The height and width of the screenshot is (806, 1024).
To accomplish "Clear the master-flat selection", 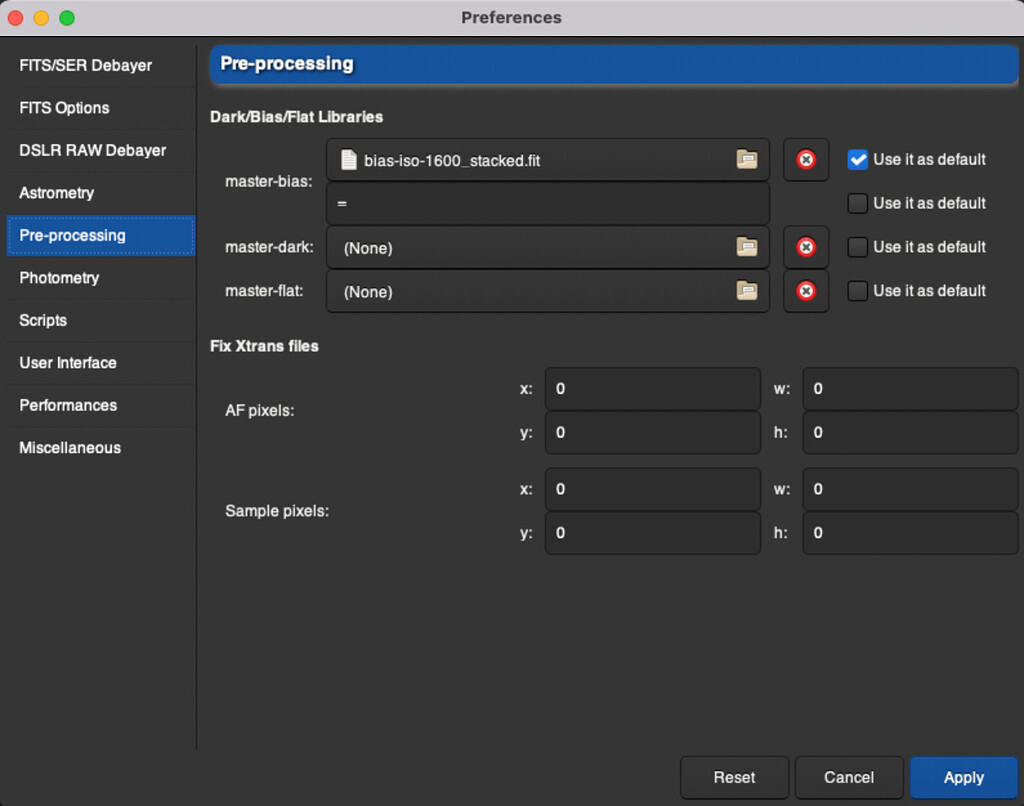I will click(x=806, y=291).
